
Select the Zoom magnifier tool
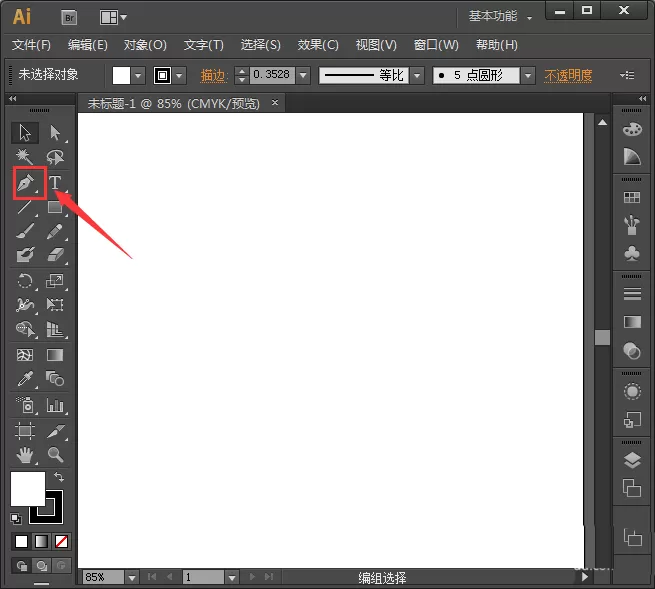(x=55, y=454)
